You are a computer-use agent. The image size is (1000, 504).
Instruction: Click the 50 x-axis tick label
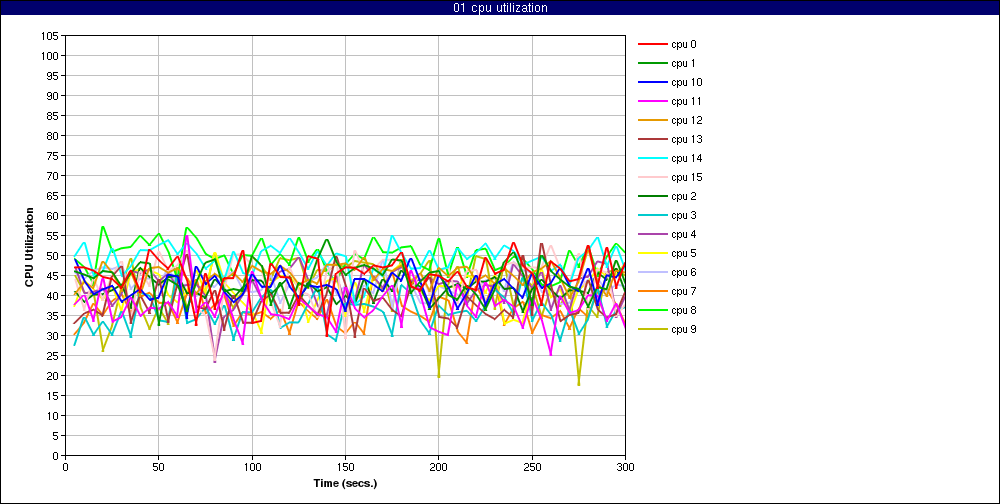pos(159,466)
